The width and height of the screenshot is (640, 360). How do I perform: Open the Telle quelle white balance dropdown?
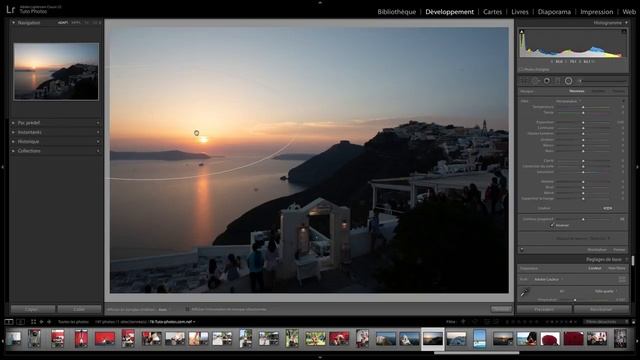point(606,291)
